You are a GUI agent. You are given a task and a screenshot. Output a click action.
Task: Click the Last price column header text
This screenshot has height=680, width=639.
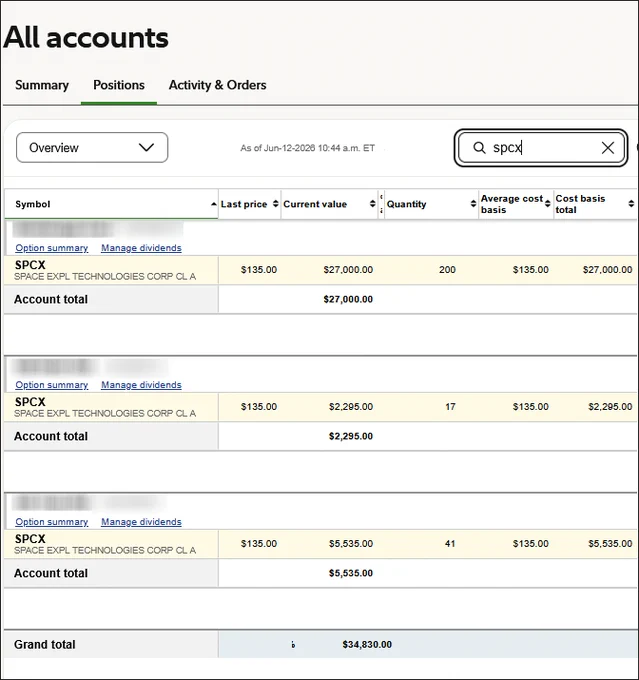tap(244, 204)
